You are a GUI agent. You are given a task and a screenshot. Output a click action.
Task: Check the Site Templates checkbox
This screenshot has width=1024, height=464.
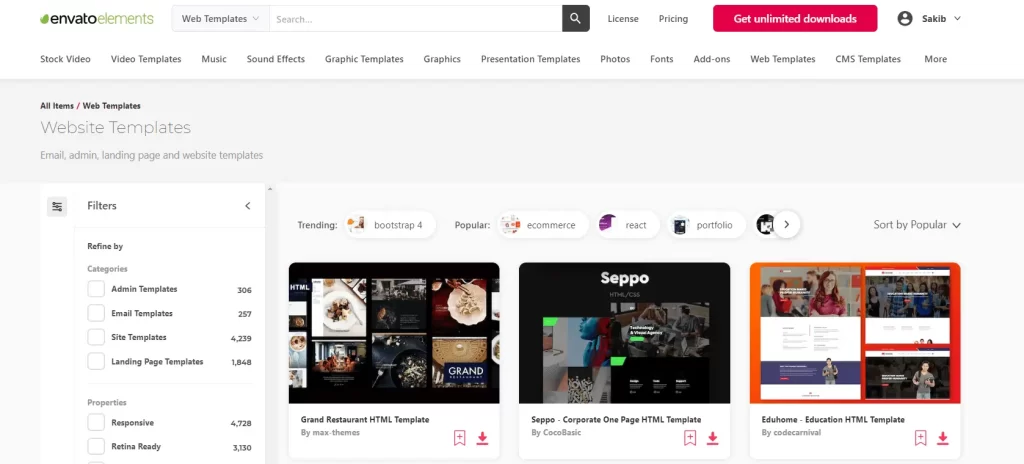point(96,338)
